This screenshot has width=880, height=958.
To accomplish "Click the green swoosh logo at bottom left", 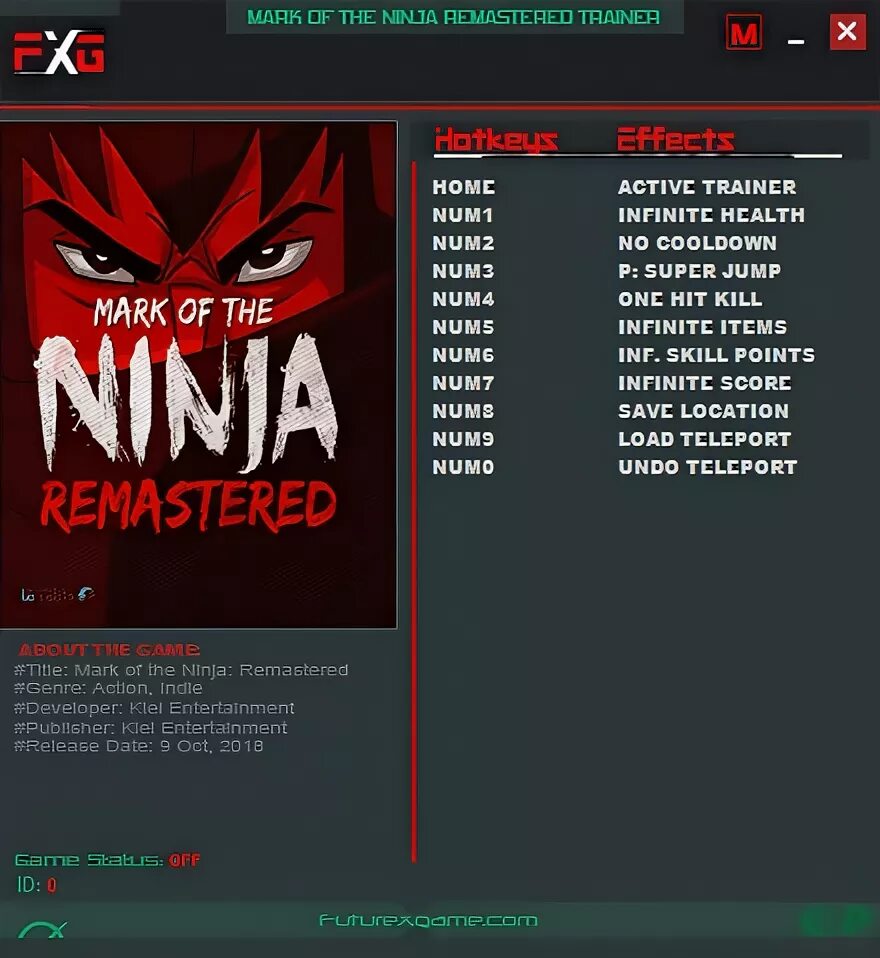I will tap(42, 929).
